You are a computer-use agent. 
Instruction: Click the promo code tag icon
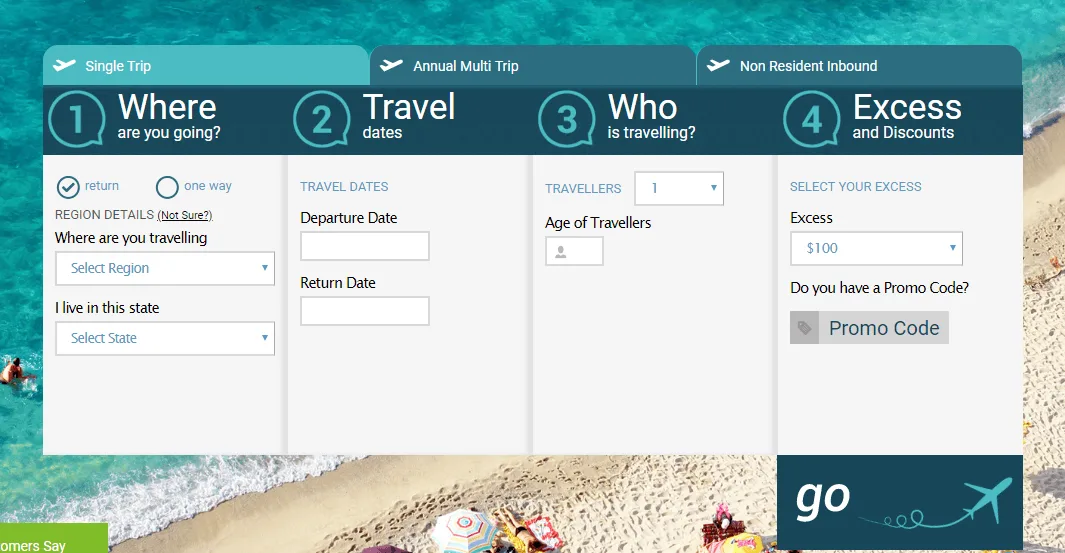click(805, 328)
